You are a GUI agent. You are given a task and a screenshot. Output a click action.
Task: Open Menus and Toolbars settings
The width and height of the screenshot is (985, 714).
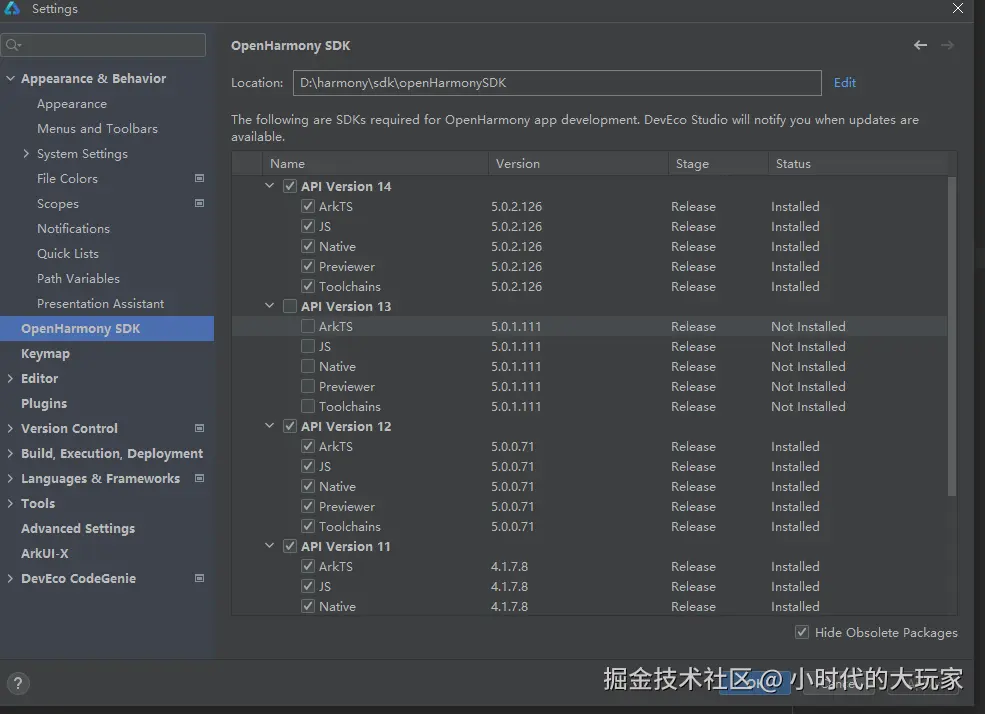point(97,129)
